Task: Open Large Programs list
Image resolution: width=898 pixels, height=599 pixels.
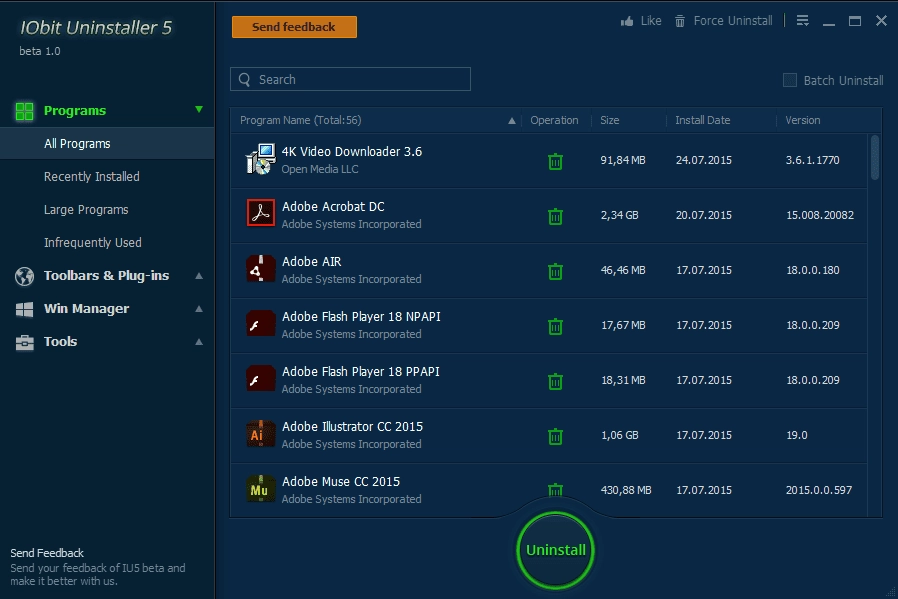Action: [86, 210]
